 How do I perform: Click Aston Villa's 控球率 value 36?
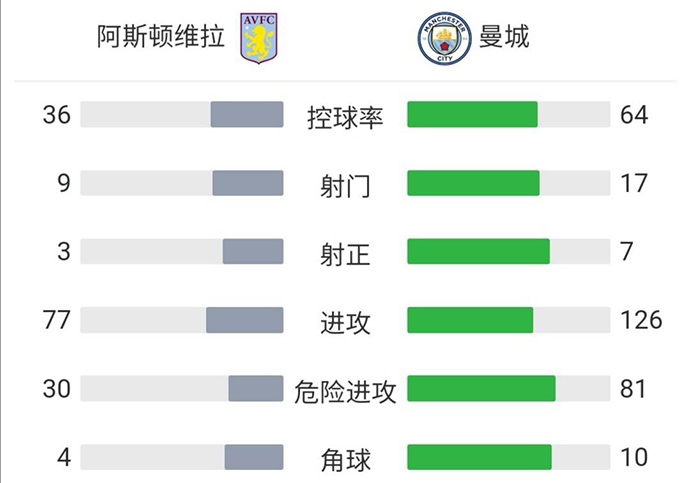pos(57,115)
